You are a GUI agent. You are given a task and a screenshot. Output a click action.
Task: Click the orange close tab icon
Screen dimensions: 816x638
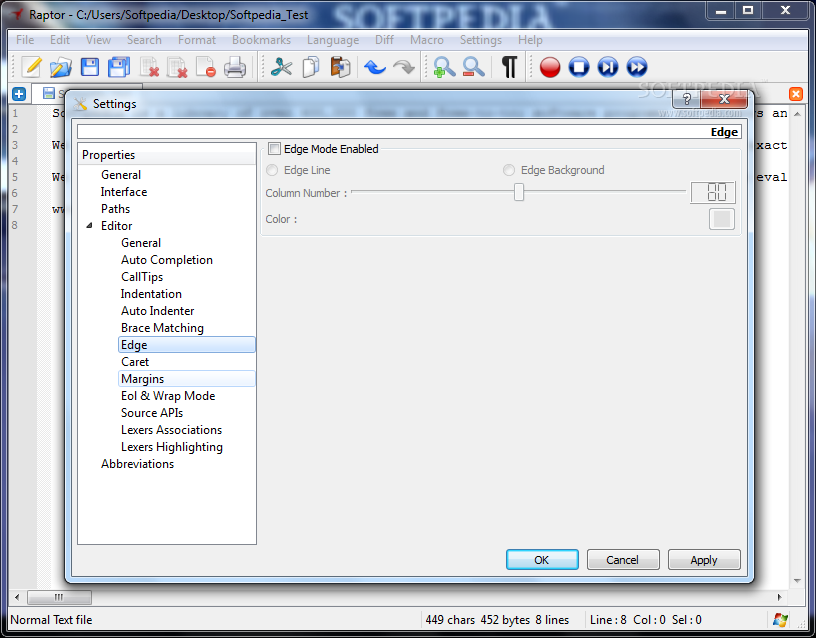pos(796,94)
